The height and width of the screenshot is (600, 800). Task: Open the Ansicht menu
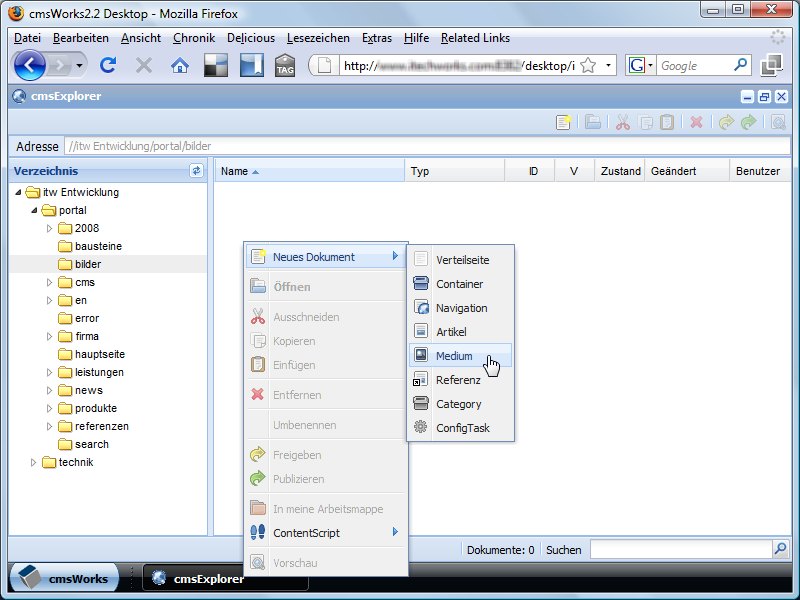coord(141,38)
